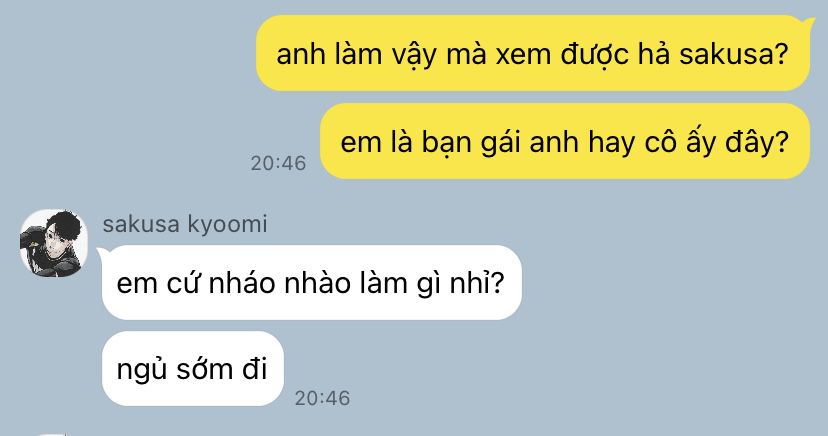Click the words "xem được" in the first yellow message
Screen dimensions: 828x436
[562, 54]
